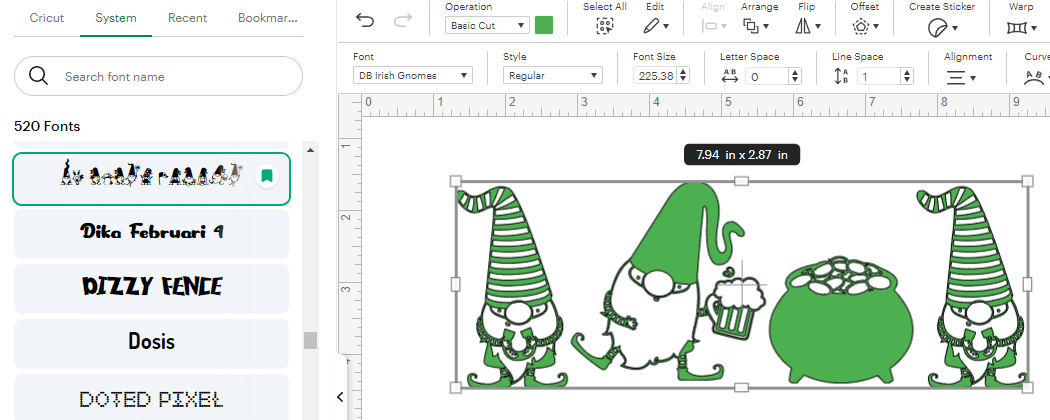Switch to the Cricut fonts tab
1050x420 pixels.
pyautogui.click(x=47, y=18)
